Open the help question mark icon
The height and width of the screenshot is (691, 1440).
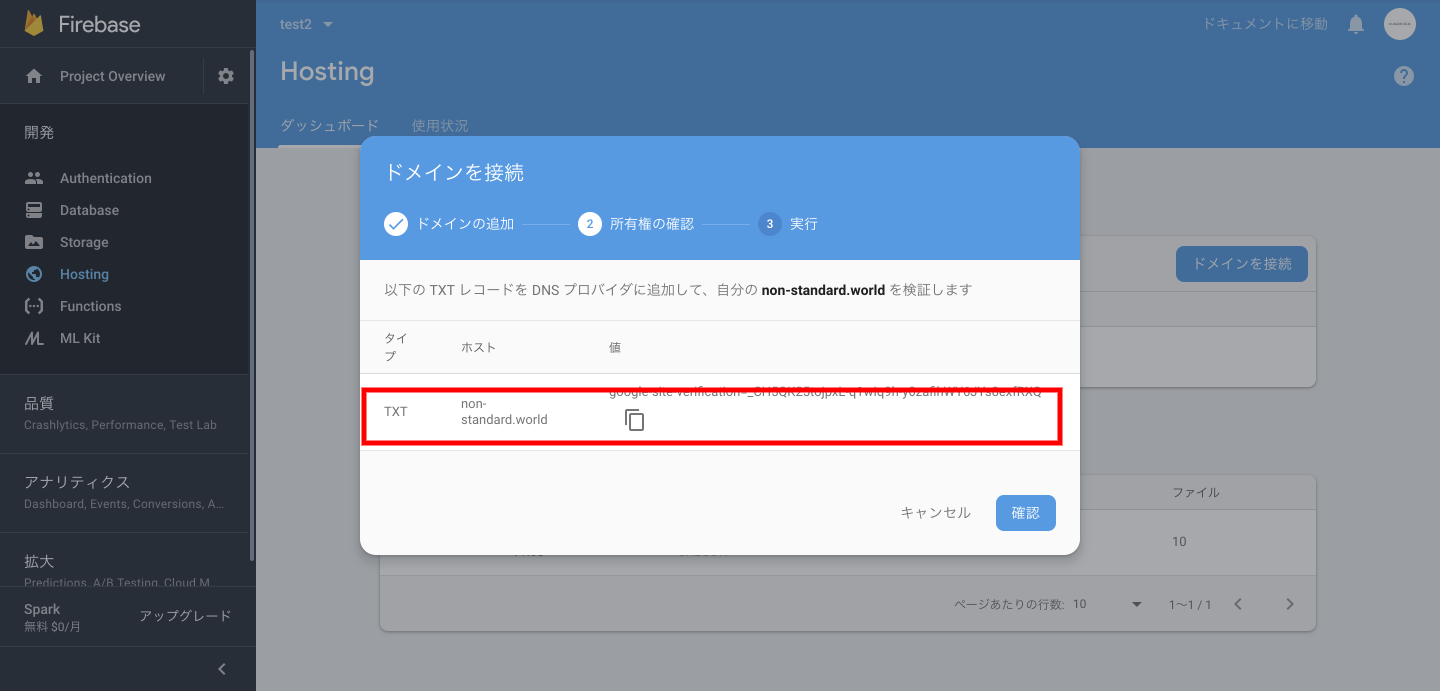[x=1404, y=76]
